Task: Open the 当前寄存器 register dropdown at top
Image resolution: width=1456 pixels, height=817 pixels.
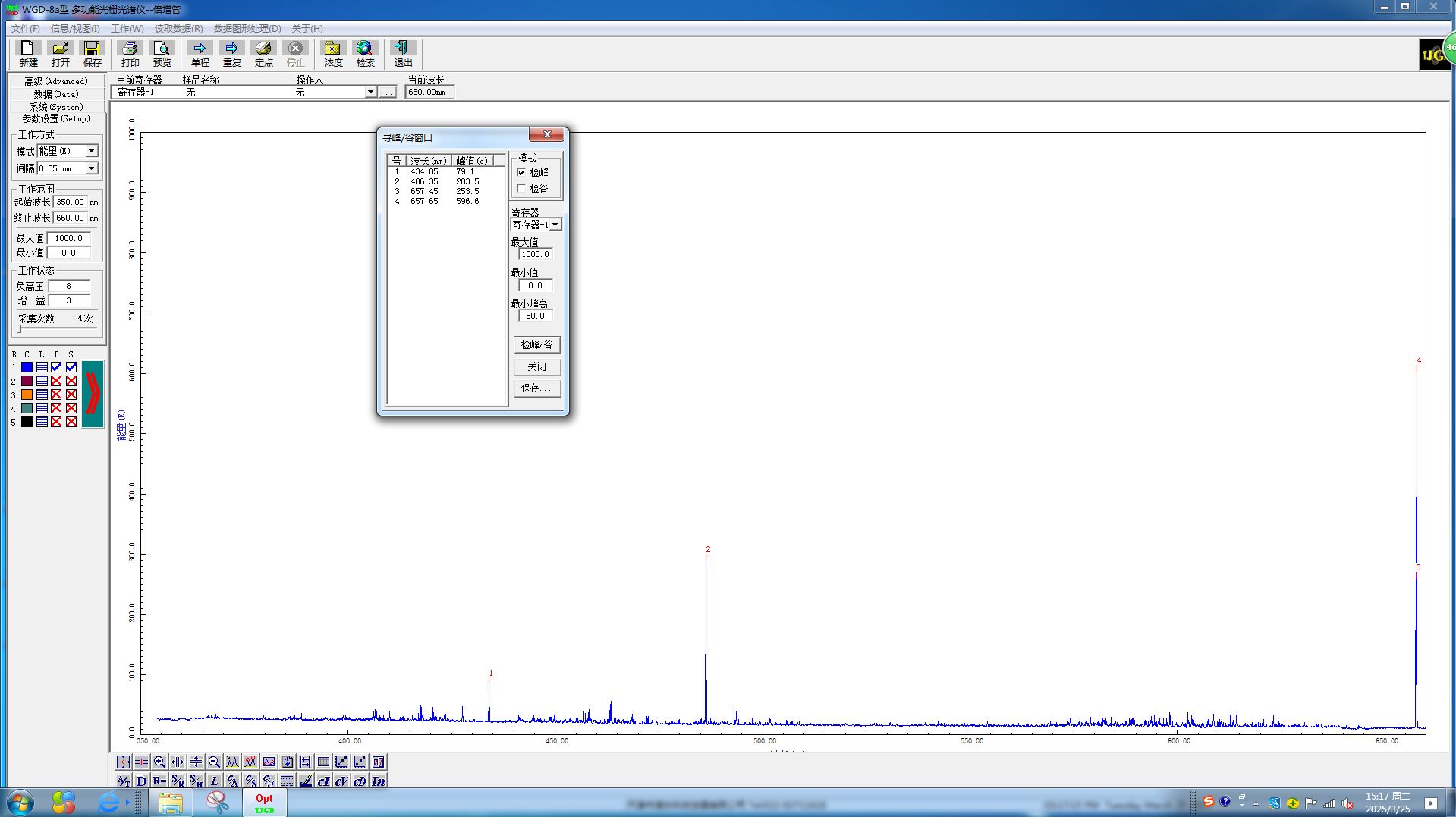Action: pos(370,92)
